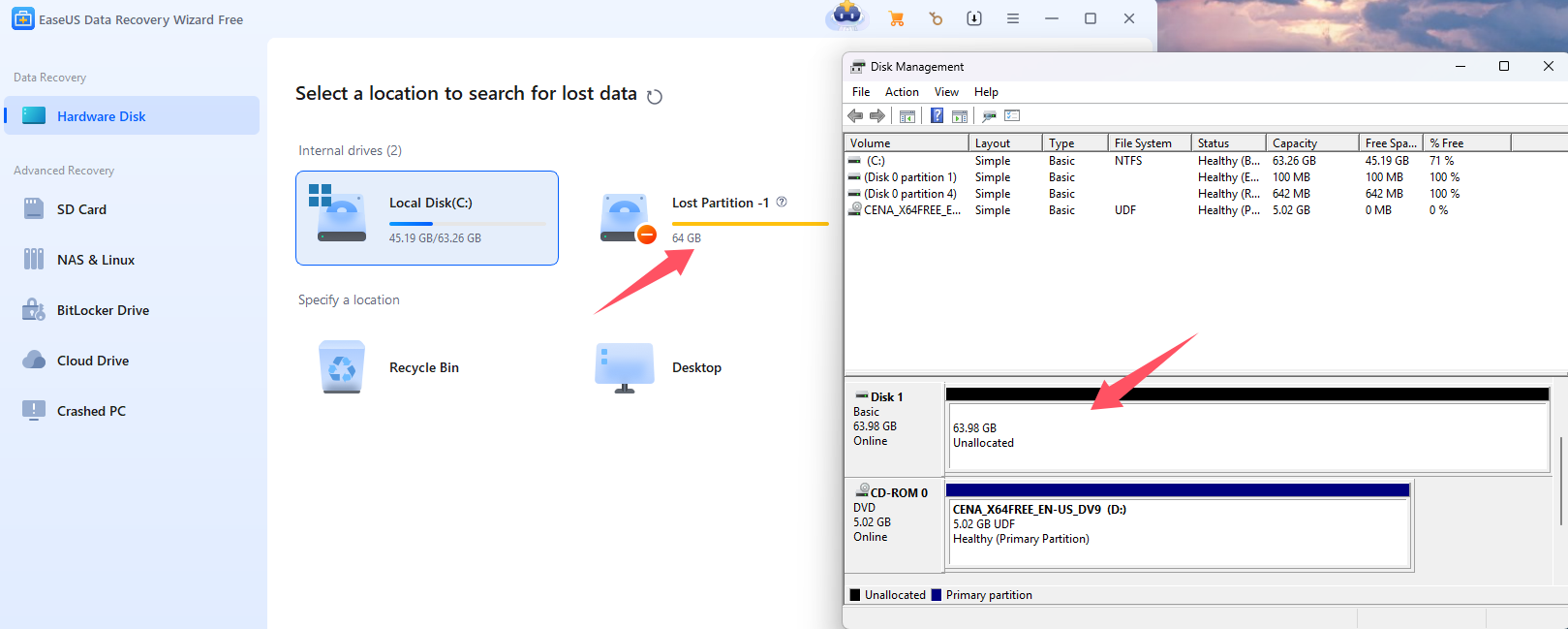Click the UDF file system cell in the volume list
This screenshot has height=629, width=1568.
1125,210
